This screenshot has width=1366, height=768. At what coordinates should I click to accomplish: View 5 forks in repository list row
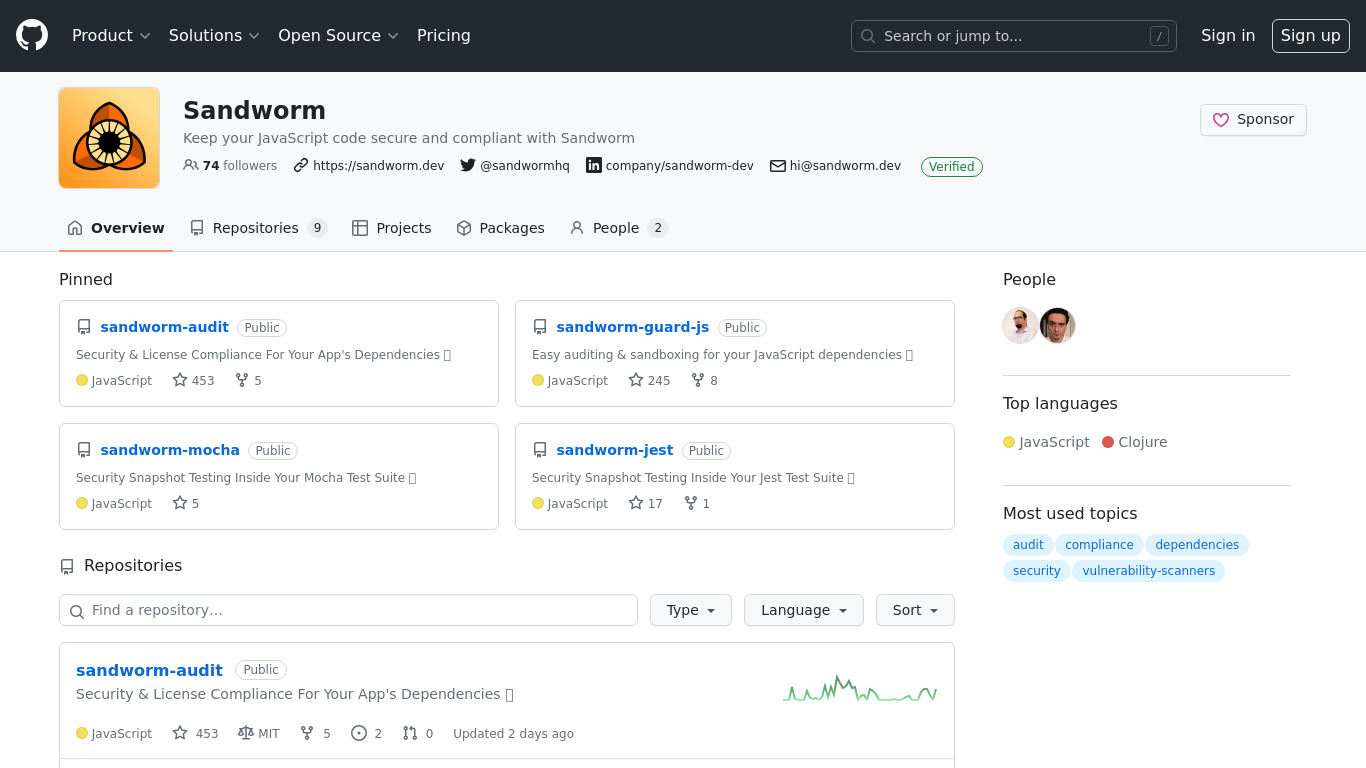point(316,733)
